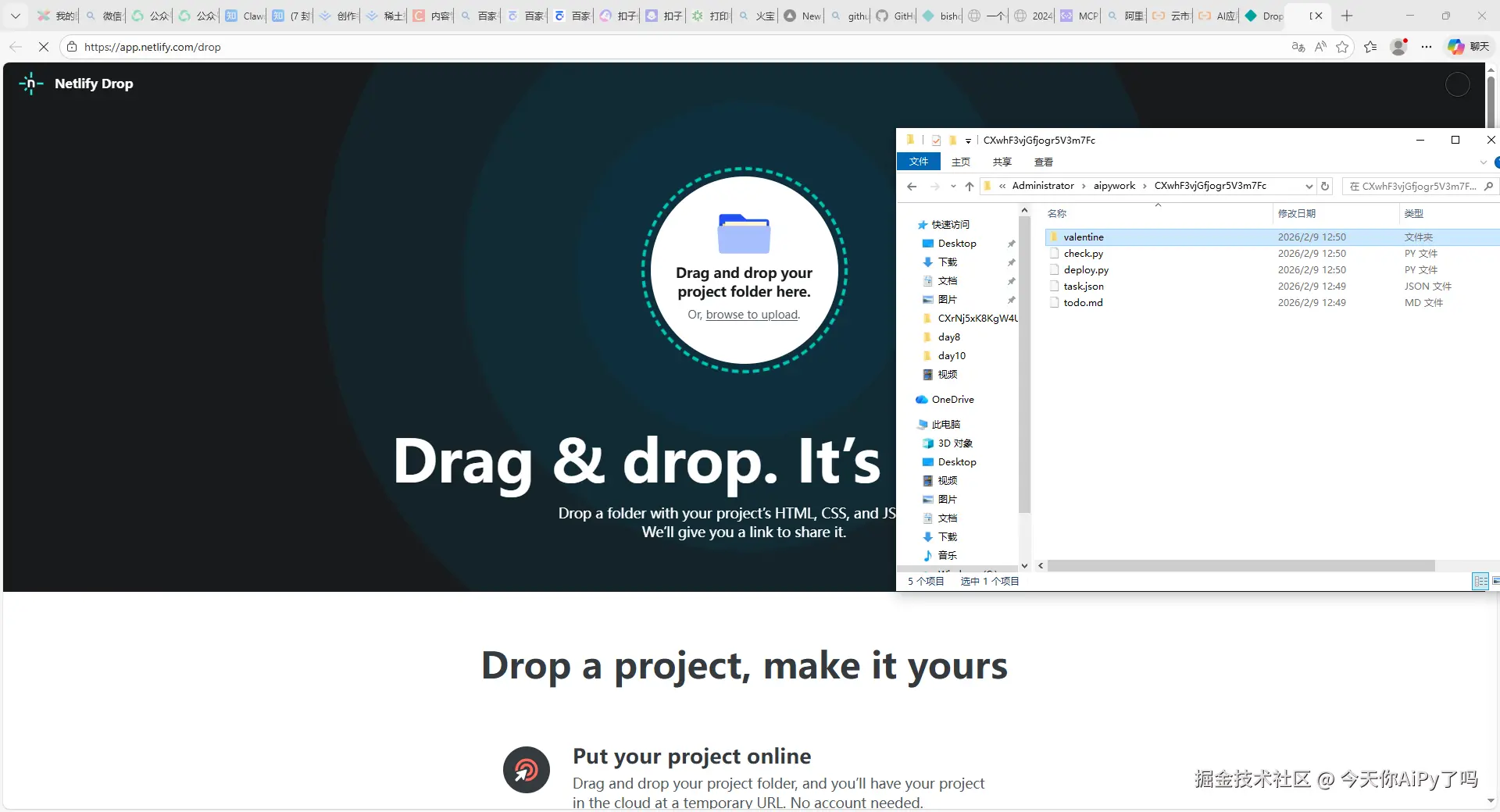Sort files by the 名称 column header
The width and height of the screenshot is (1500, 812).
click(1158, 213)
